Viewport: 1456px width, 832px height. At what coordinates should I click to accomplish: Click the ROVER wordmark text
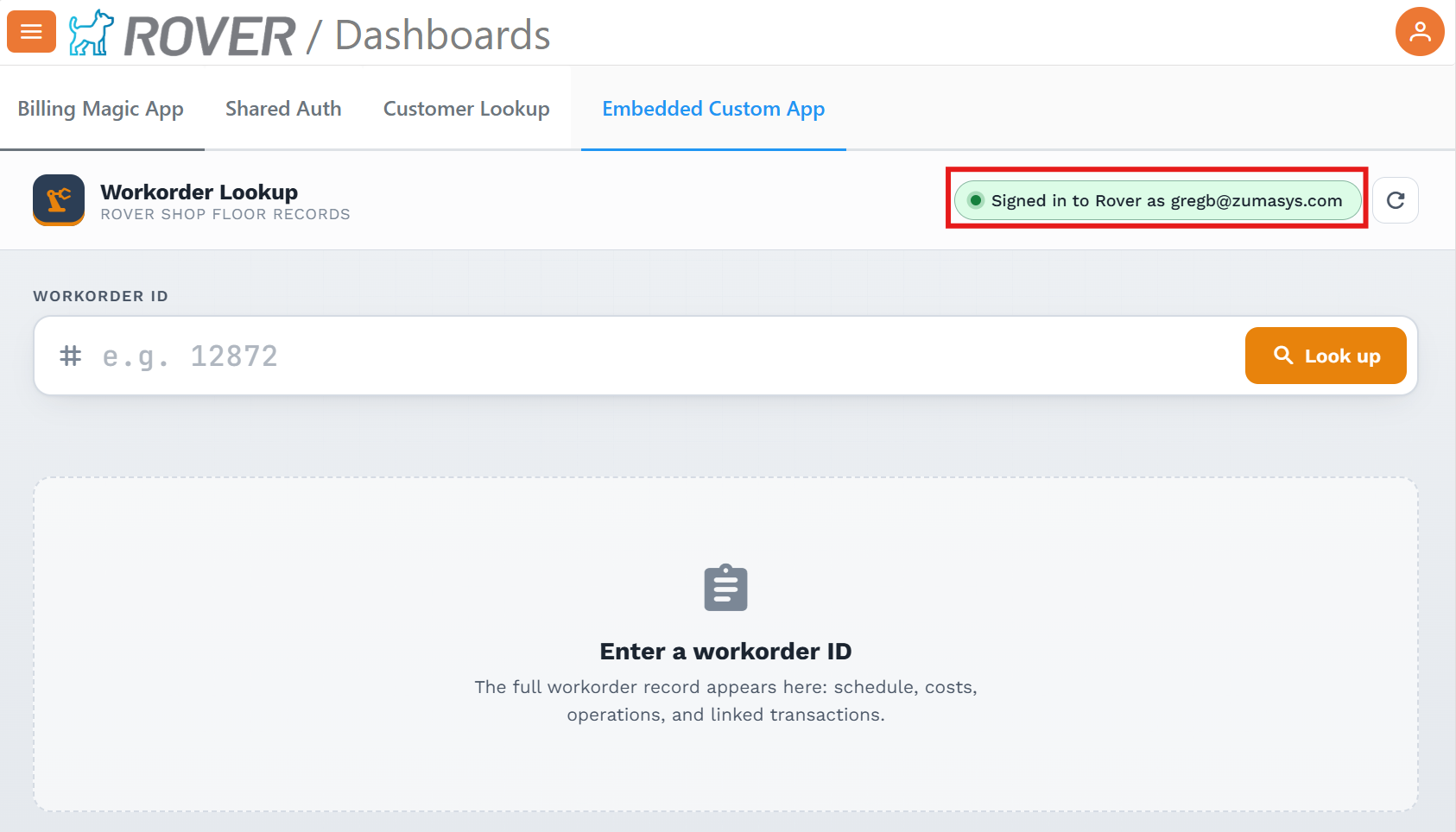[x=209, y=36]
